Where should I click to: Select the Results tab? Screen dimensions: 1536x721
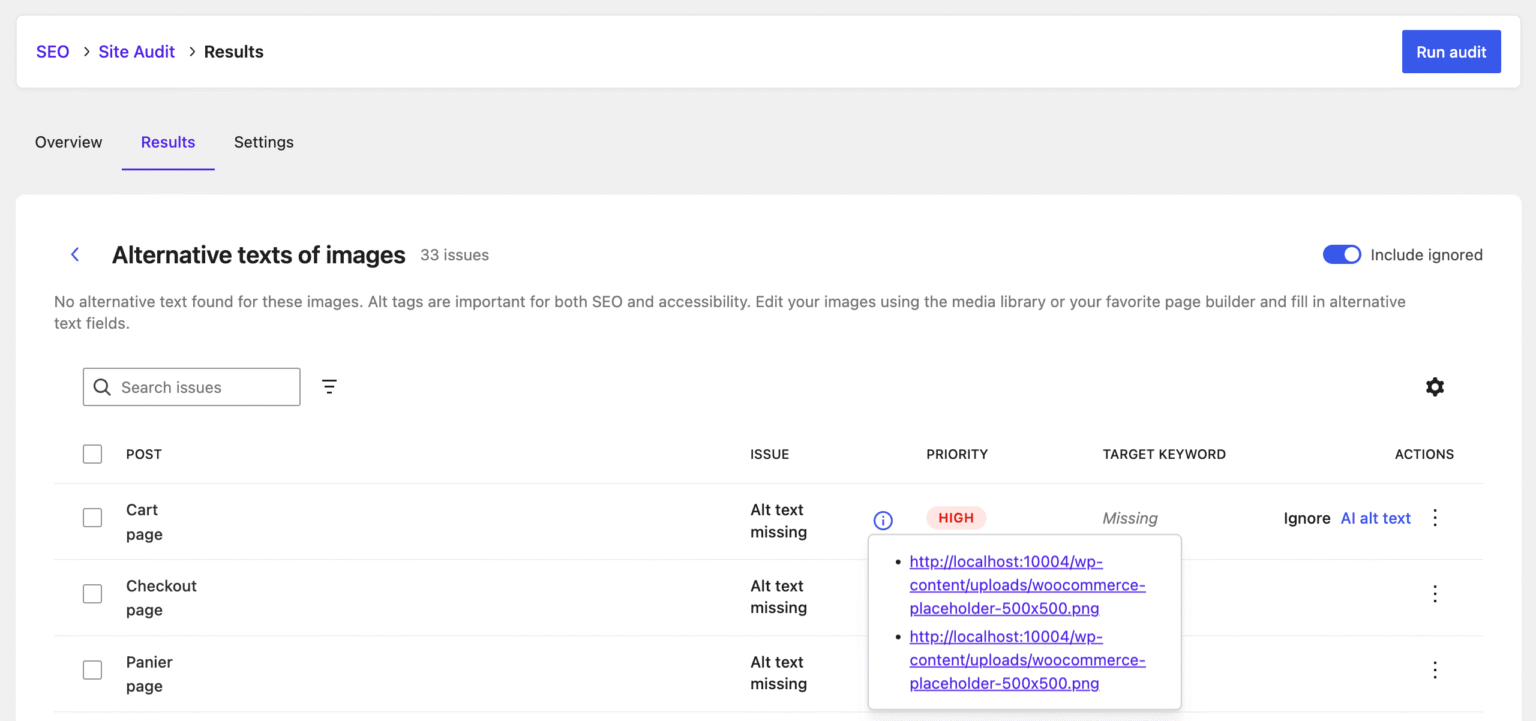pyautogui.click(x=168, y=142)
